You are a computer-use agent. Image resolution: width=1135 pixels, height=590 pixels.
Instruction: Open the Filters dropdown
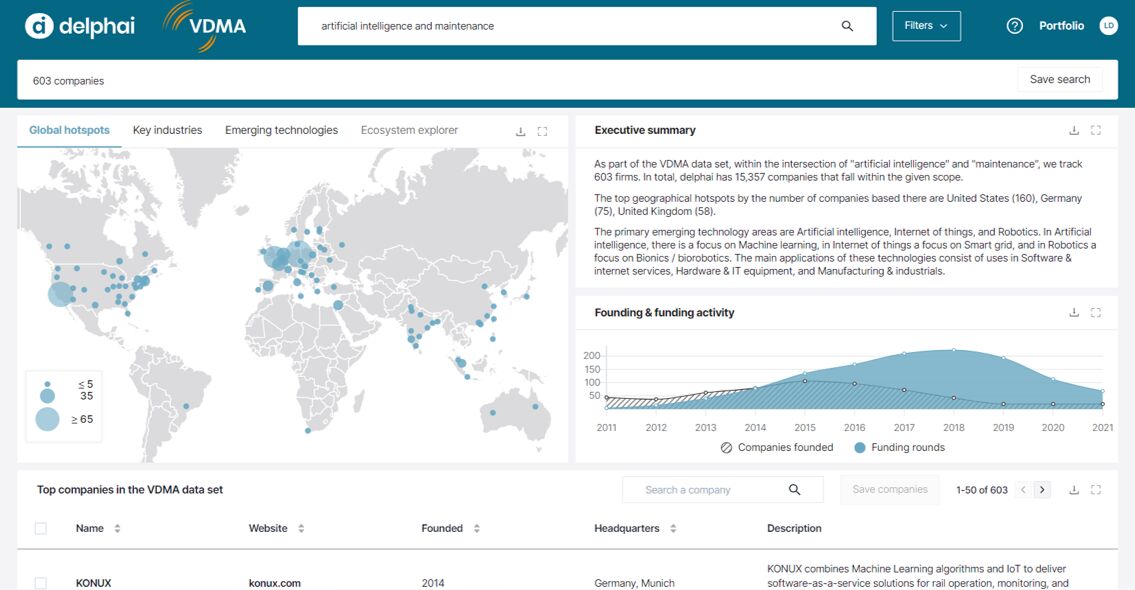[x=926, y=26]
